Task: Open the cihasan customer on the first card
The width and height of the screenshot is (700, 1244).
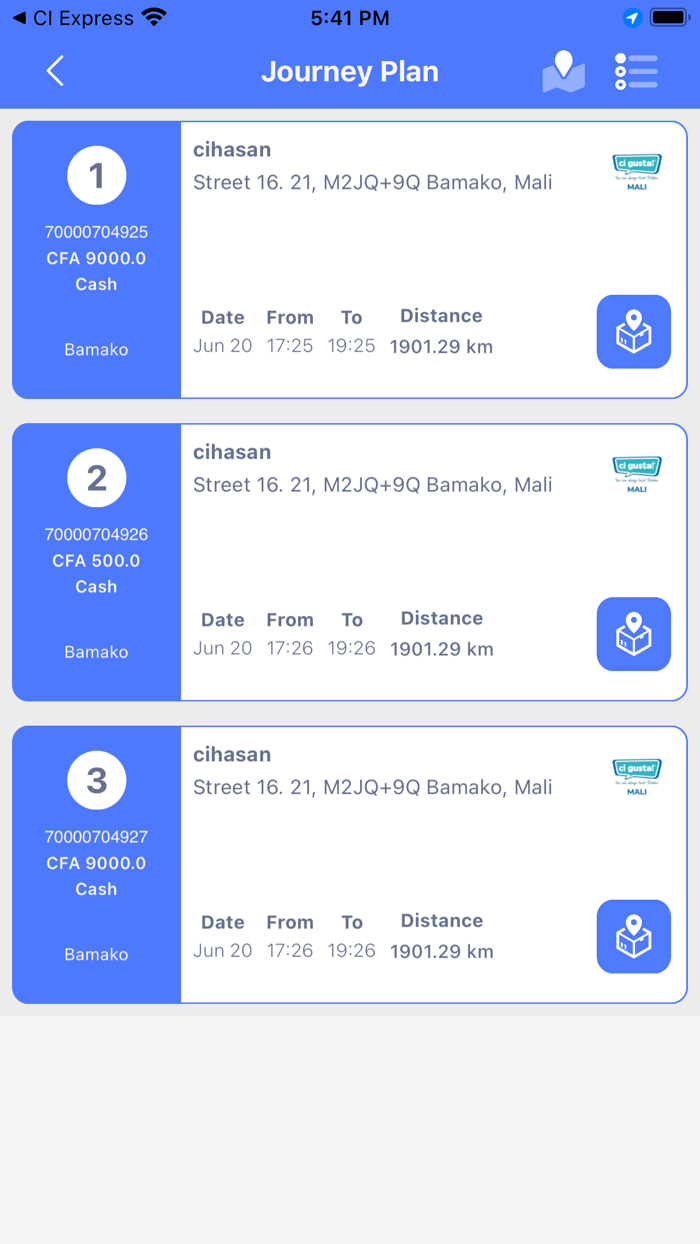Action: pos(232,150)
